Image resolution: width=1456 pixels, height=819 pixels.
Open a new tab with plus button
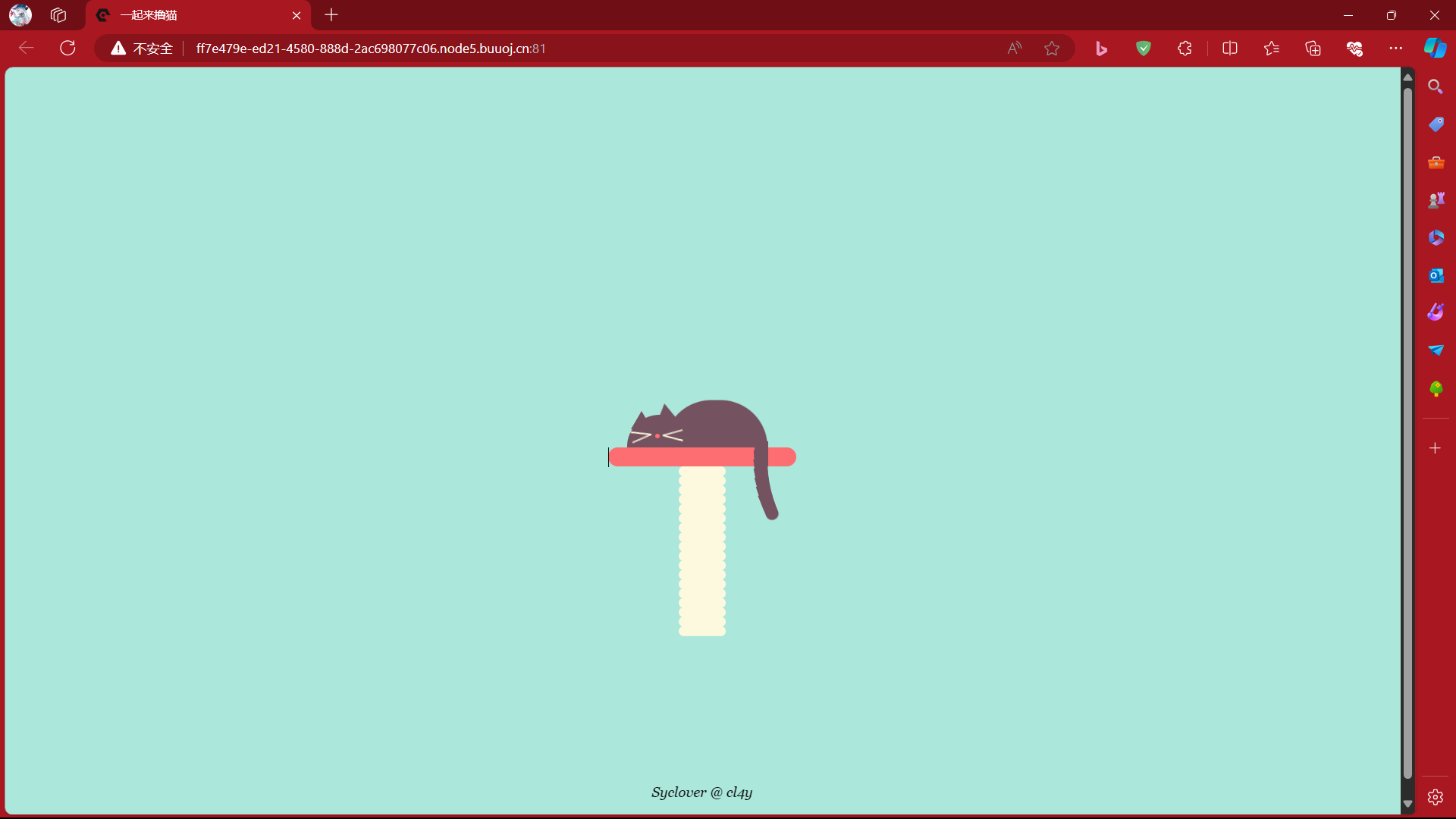[x=331, y=14]
